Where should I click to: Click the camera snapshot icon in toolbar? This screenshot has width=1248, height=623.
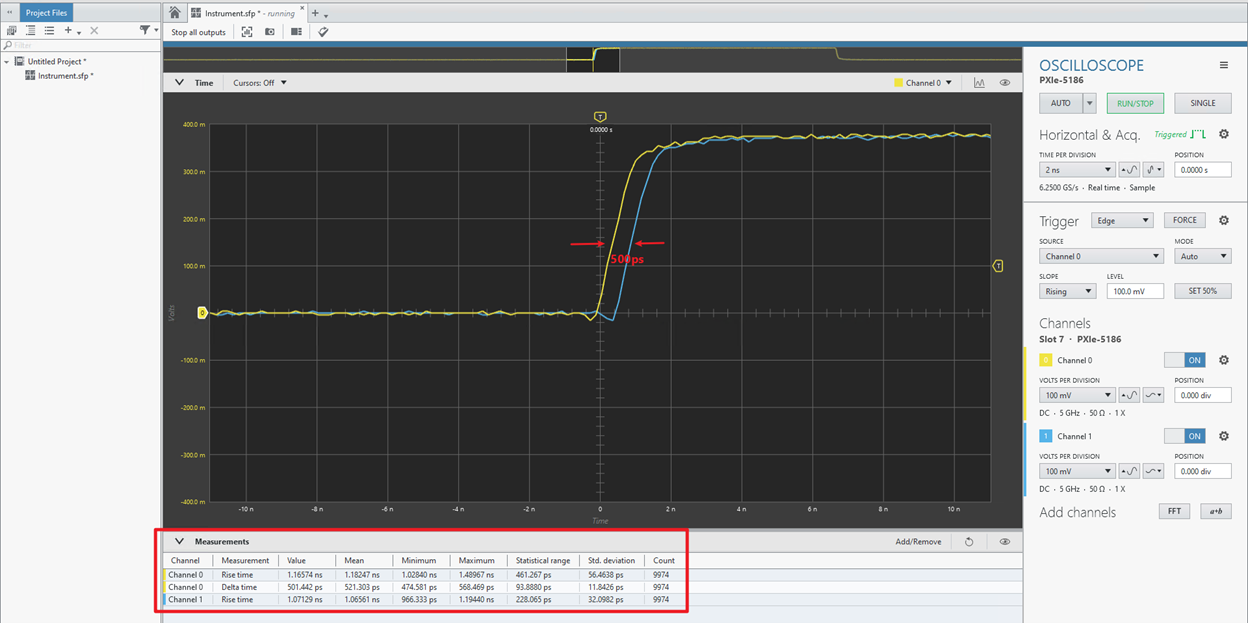(x=270, y=32)
